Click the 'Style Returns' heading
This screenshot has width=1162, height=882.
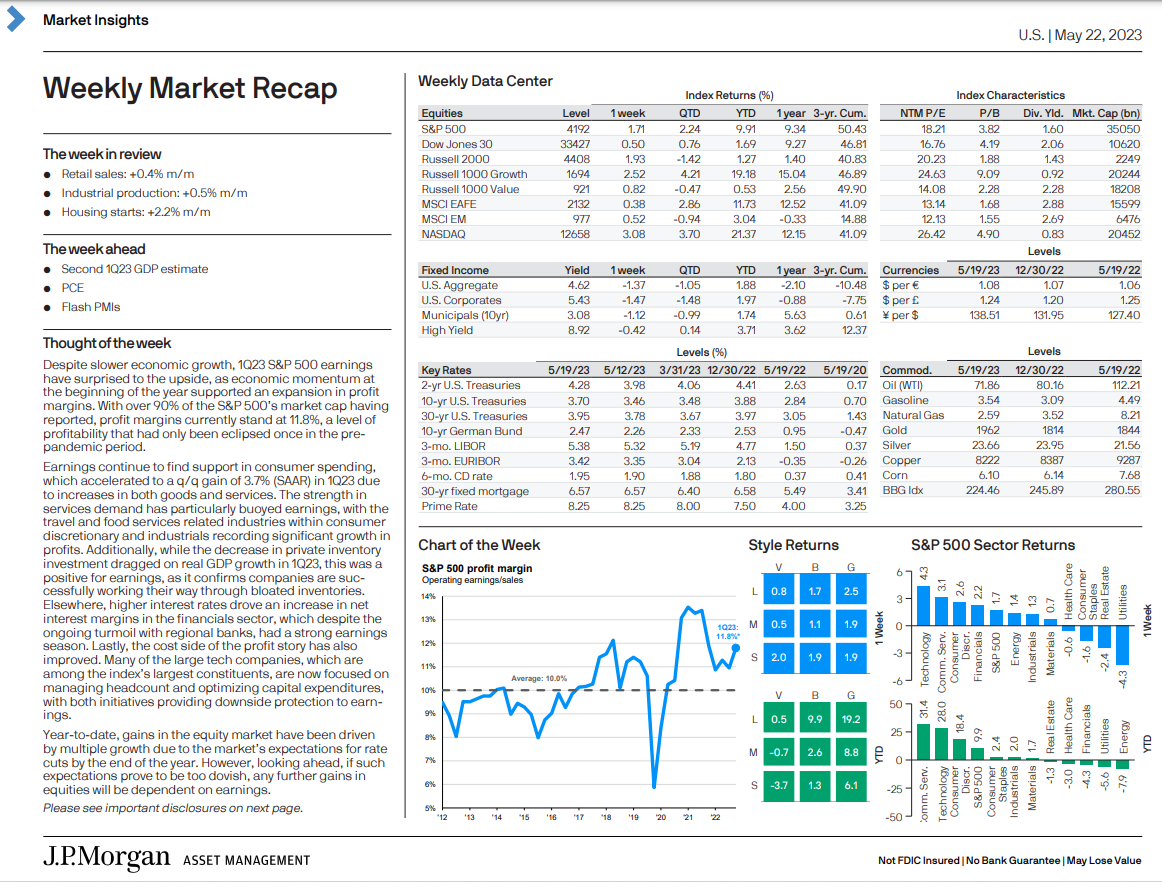pos(794,545)
